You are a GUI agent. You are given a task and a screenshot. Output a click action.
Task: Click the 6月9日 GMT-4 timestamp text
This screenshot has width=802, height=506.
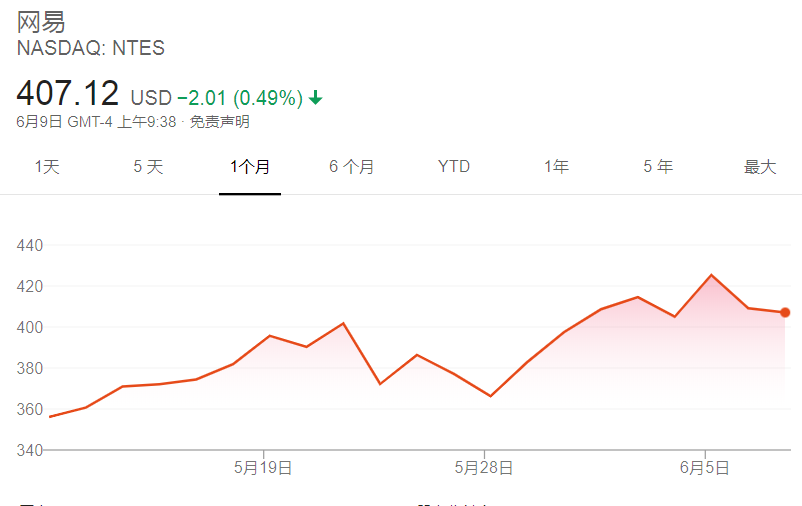pyautogui.click(x=96, y=122)
